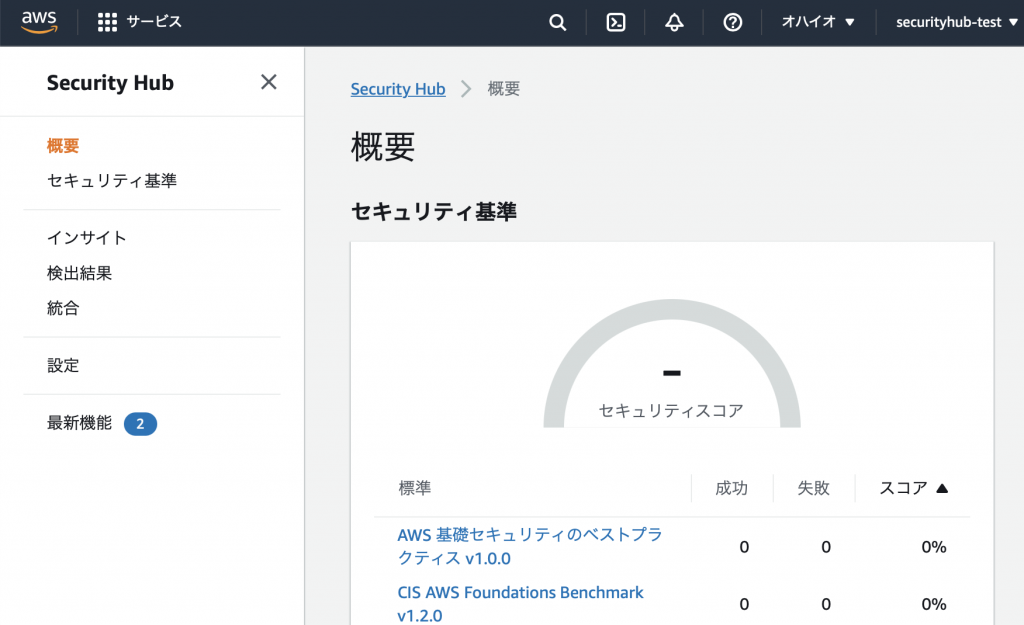Open AWS 基礎セキュリティのベストプラクティス v1.0.0 link
This screenshot has width=1024, height=625.
pyautogui.click(x=530, y=547)
